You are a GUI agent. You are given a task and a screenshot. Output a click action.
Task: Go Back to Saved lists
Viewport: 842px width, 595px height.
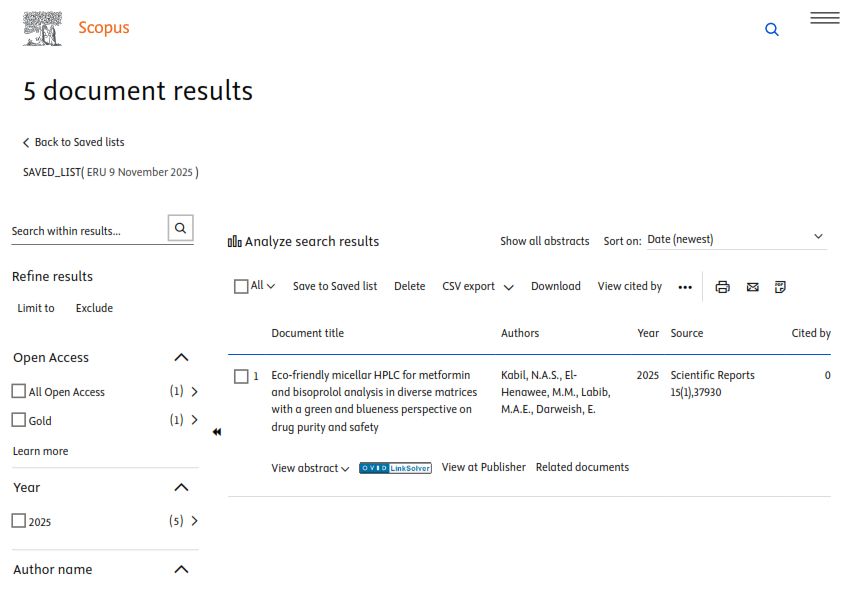(x=74, y=142)
